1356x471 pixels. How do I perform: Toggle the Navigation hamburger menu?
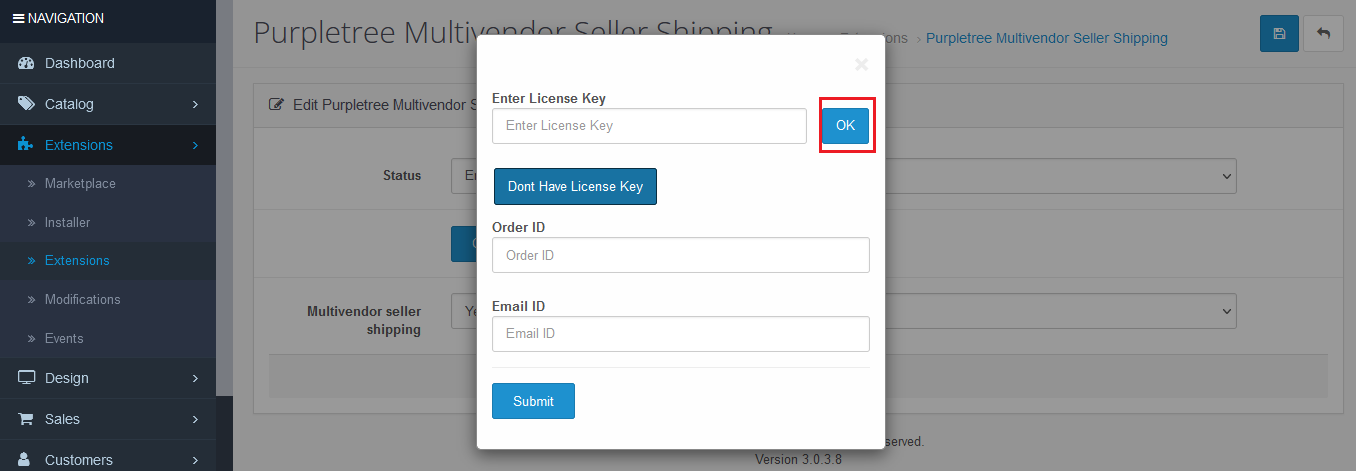(18, 18)
